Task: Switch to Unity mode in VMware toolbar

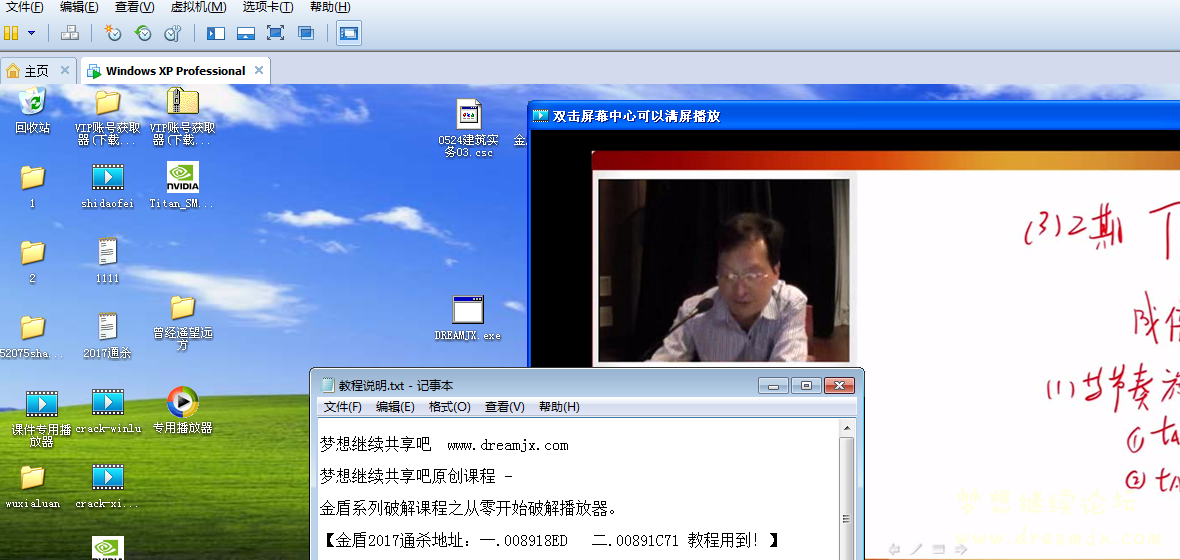Action: [306, 33]
